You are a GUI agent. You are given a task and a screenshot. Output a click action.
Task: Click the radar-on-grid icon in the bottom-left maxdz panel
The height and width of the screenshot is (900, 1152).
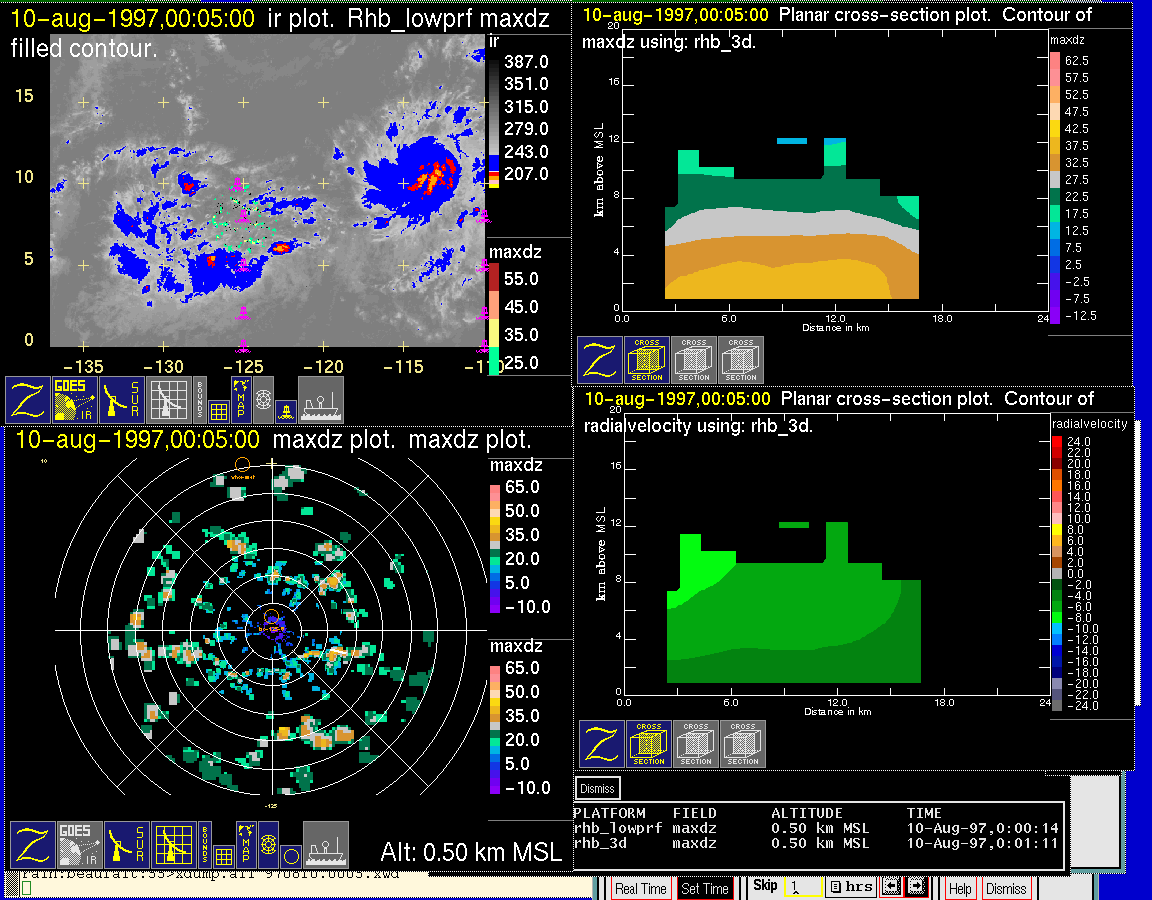[175, 845]
